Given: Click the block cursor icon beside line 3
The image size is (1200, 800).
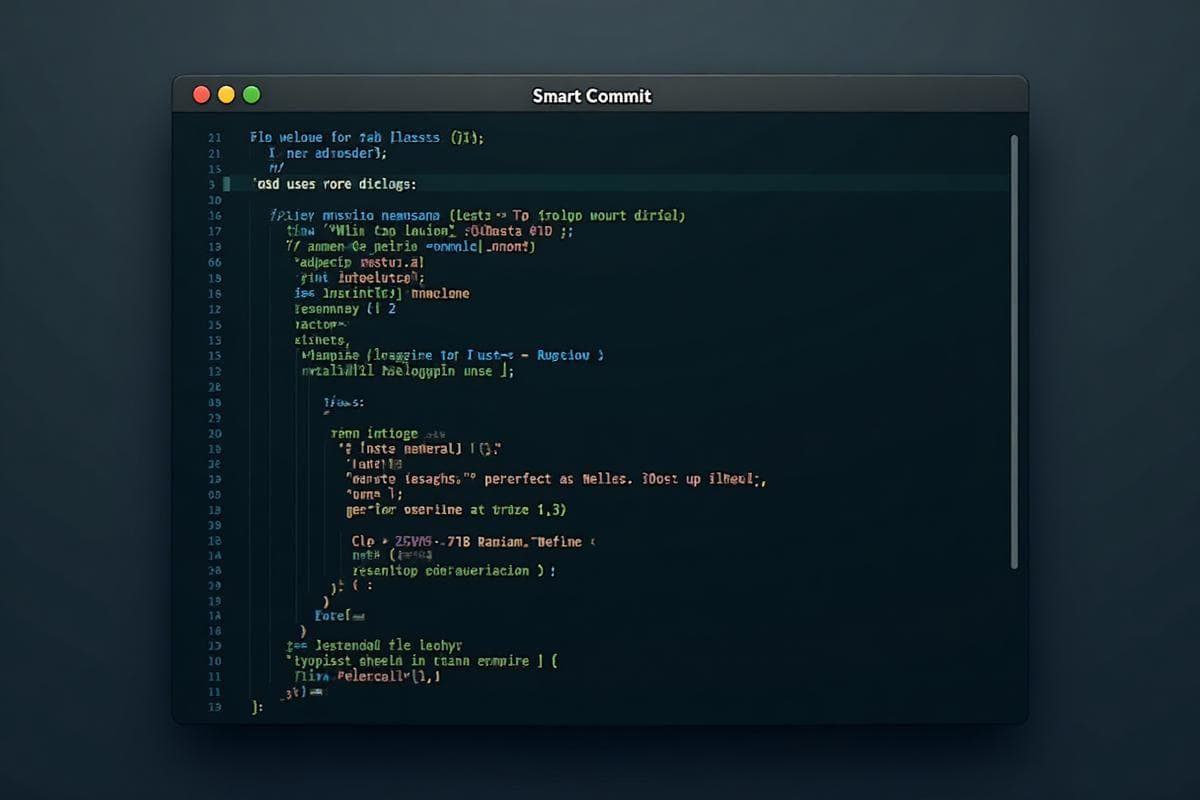Looking at the screenshot, I should tap(228, 184).
